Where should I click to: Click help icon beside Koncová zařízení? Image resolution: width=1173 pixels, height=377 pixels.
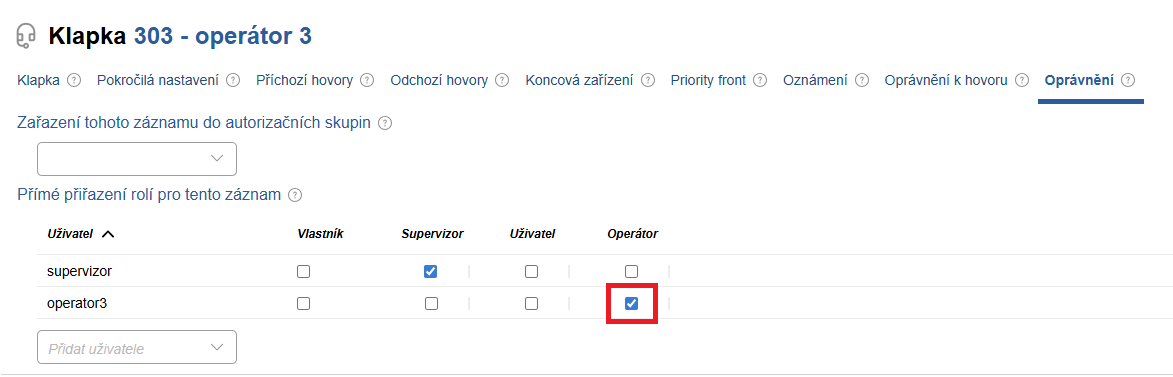[648, 80]
